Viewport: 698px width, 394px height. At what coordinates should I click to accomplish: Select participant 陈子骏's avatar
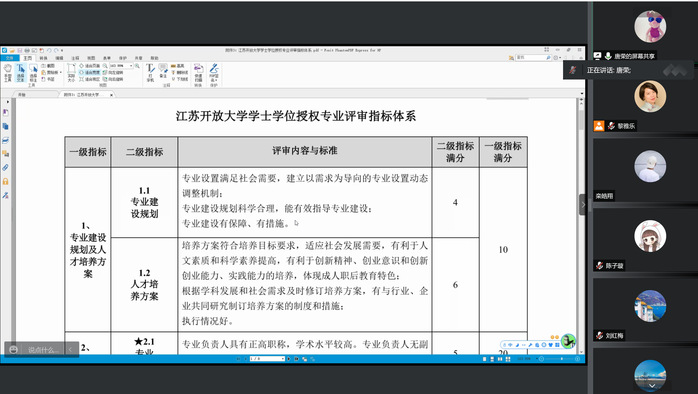point(650,236)
